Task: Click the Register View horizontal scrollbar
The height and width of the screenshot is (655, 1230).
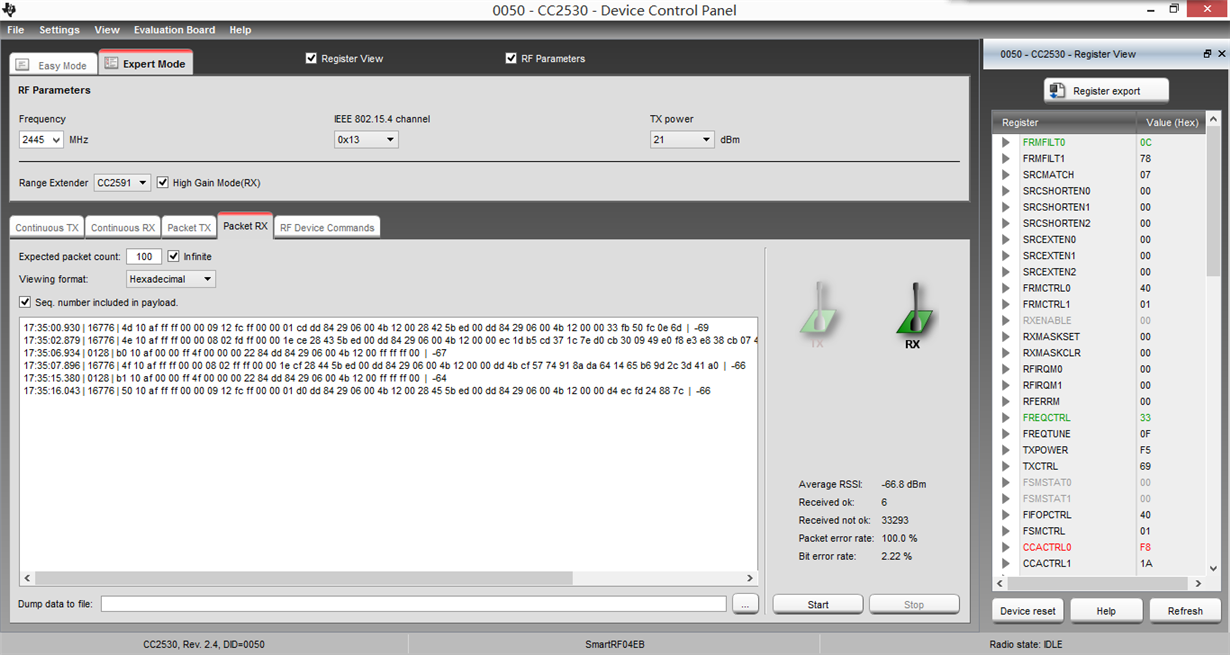Action: tap(1098, 583)
